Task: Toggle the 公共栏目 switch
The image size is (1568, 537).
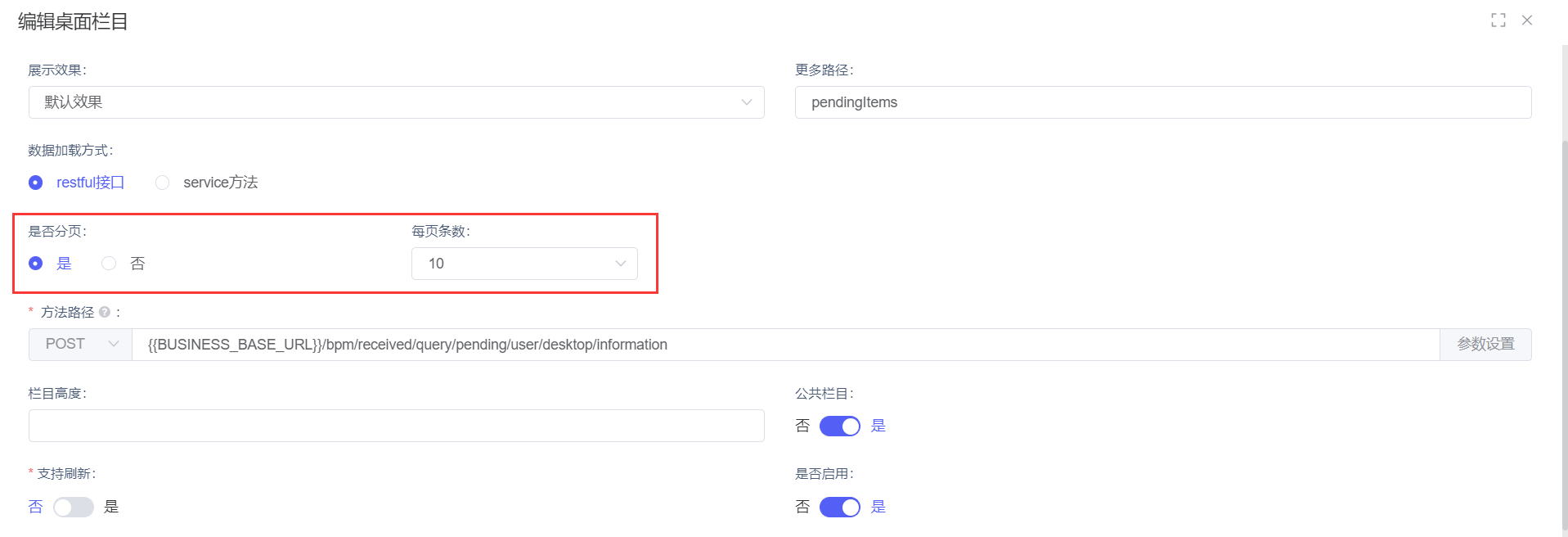Action: tap(840, 426)
